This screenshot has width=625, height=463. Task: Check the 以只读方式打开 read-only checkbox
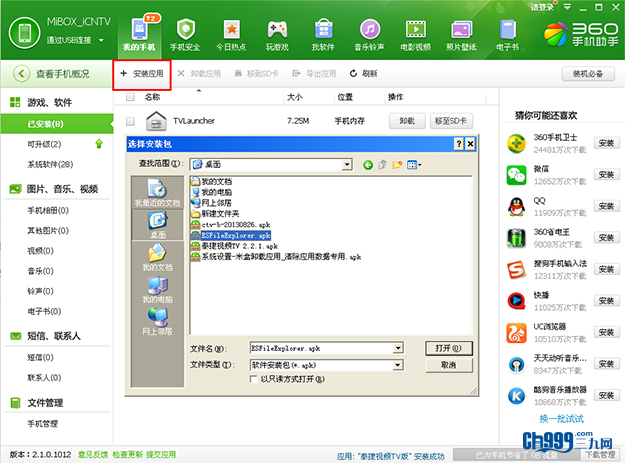[254, 379]
